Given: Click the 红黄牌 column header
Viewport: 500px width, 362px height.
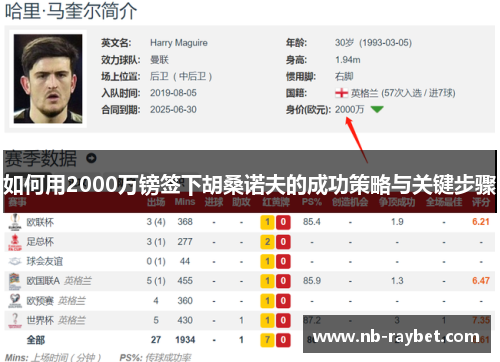Looking at the screenshot, I should click(276, 202).
